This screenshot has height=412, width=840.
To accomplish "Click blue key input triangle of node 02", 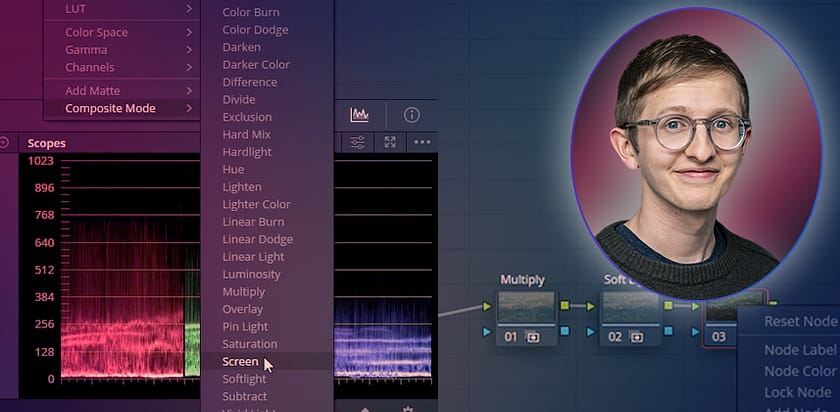I will [x=590, y=332].
